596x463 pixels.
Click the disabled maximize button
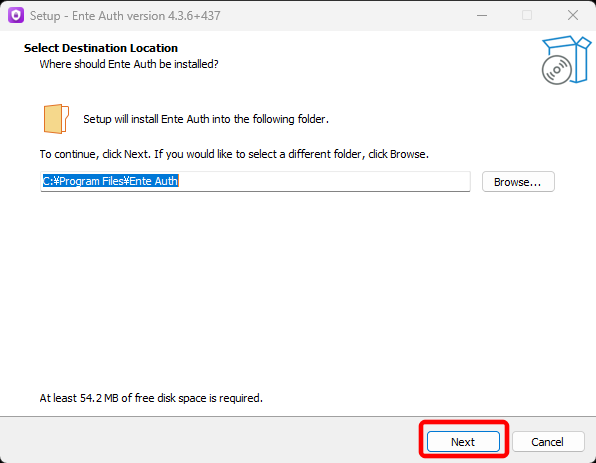click(527, 16)
